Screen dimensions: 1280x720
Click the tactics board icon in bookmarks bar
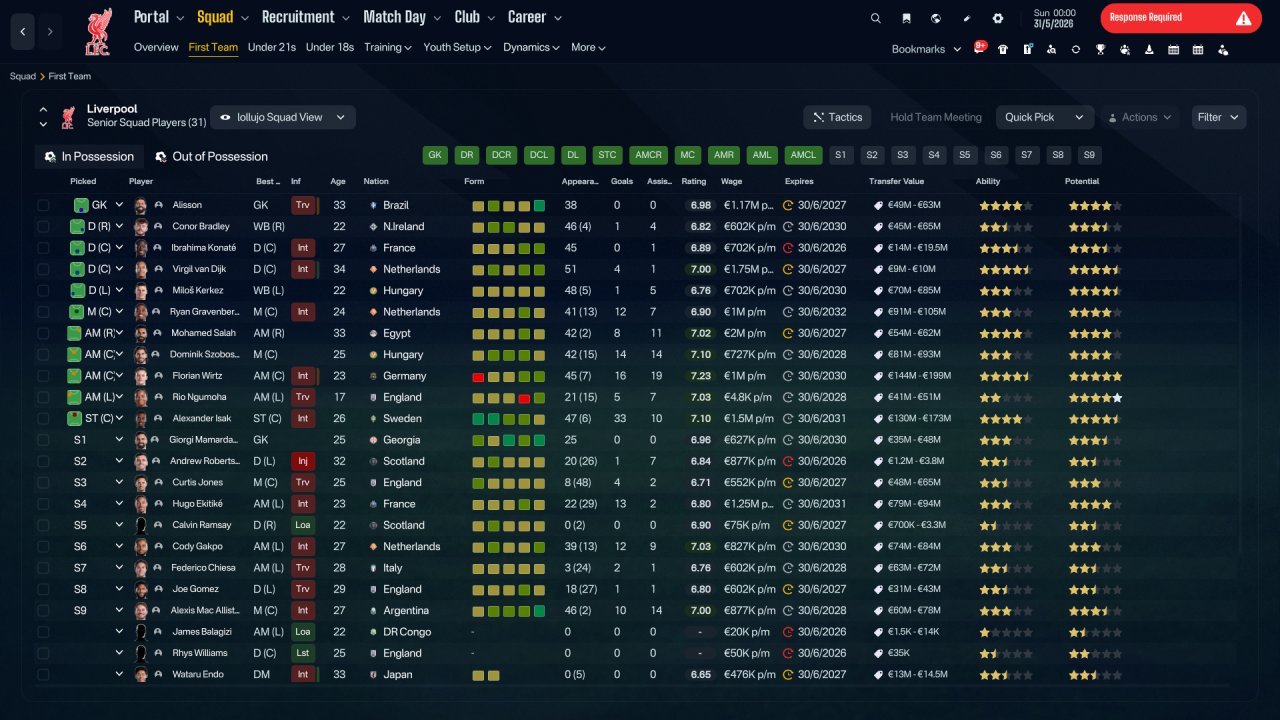click(x=1027, y=49)
